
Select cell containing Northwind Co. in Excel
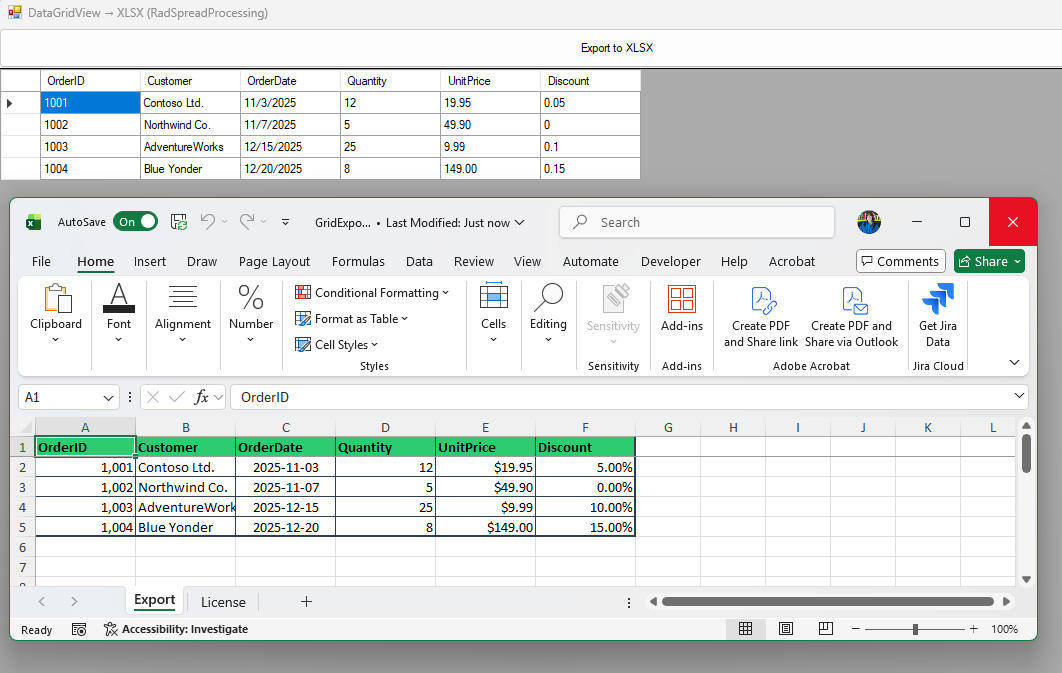click(x=186, y=487)
